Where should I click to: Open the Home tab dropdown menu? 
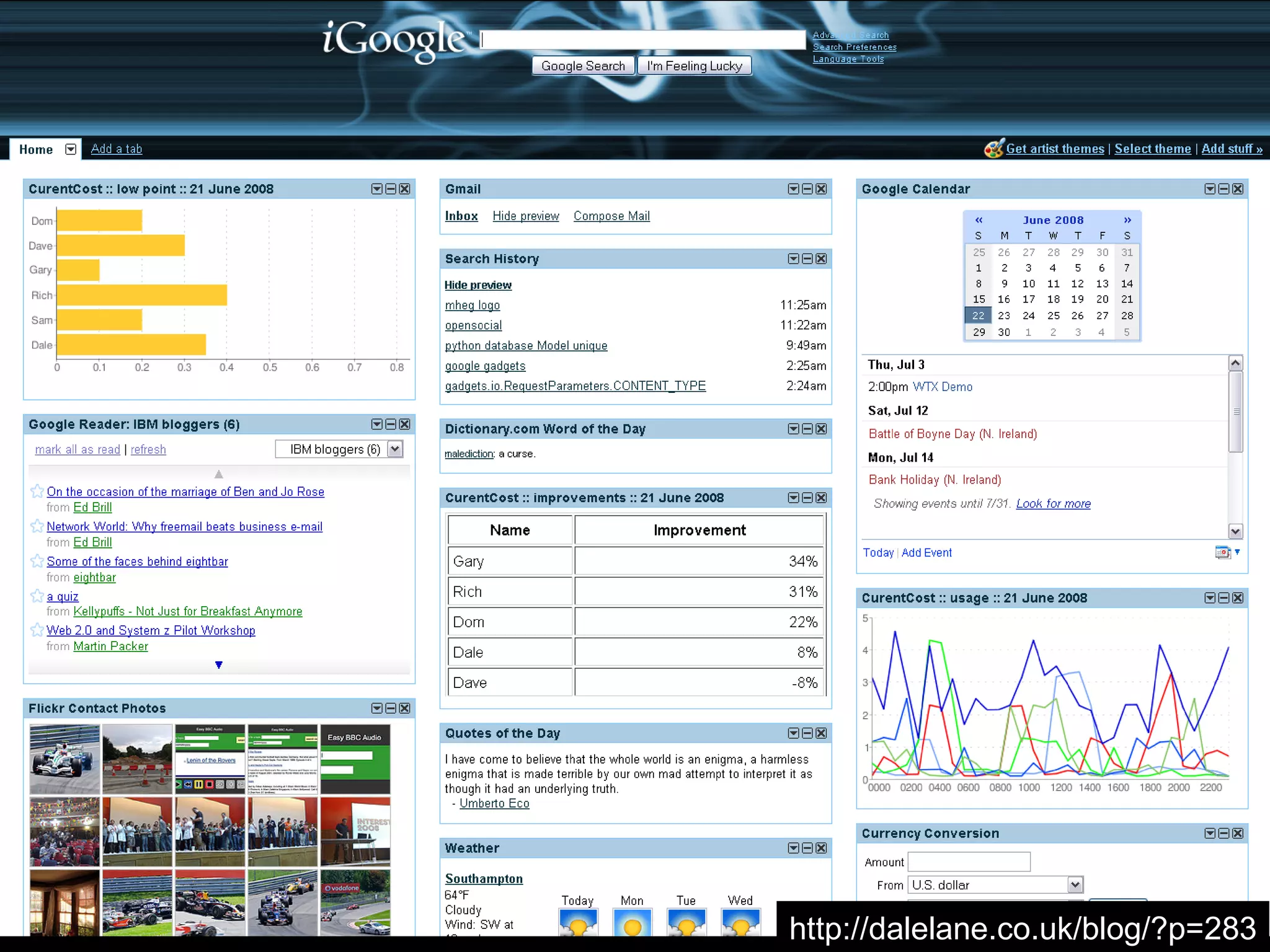coord(71,149)
